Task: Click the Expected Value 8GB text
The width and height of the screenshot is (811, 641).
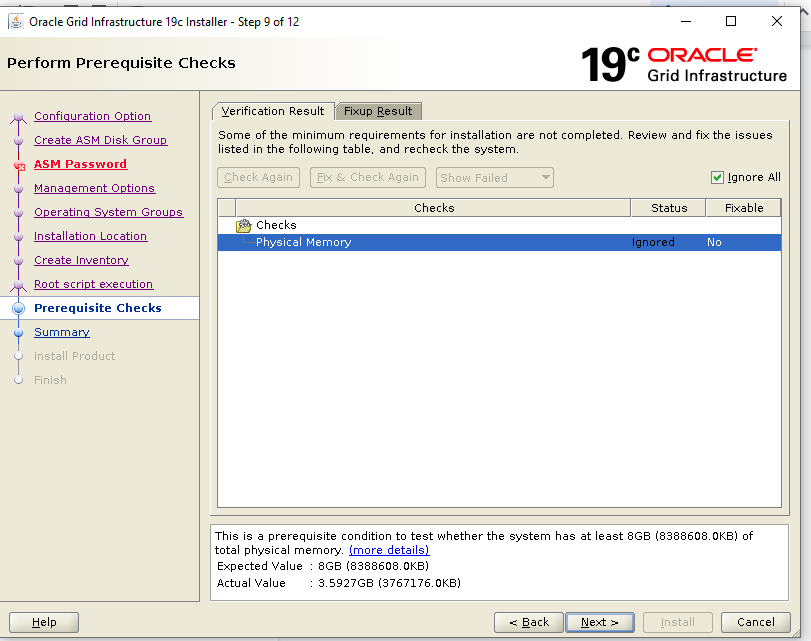Action: tap(373, 566)
